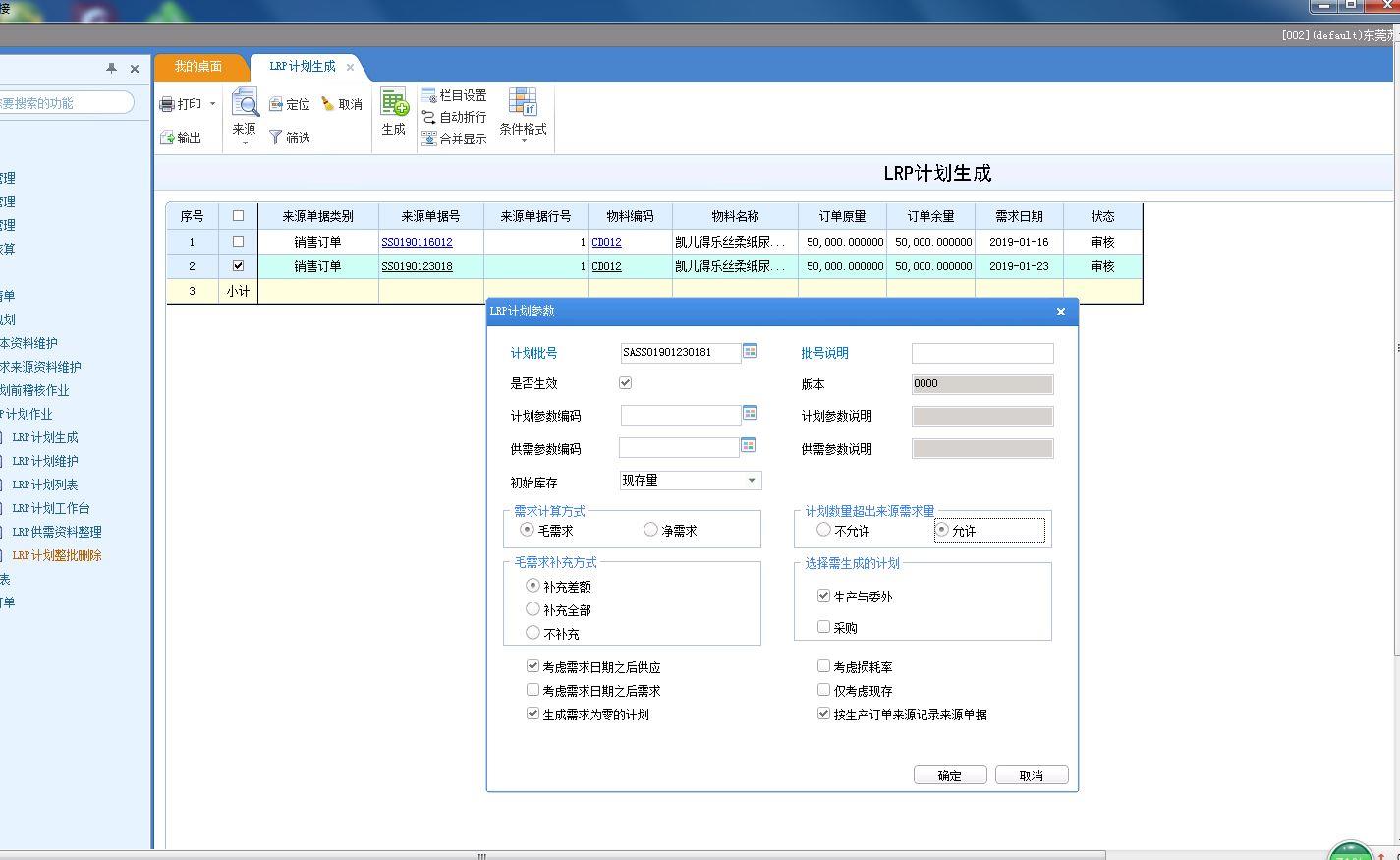Select 不补充 radio option
This screenshot has height=860, width=1400.
point(532,632)
